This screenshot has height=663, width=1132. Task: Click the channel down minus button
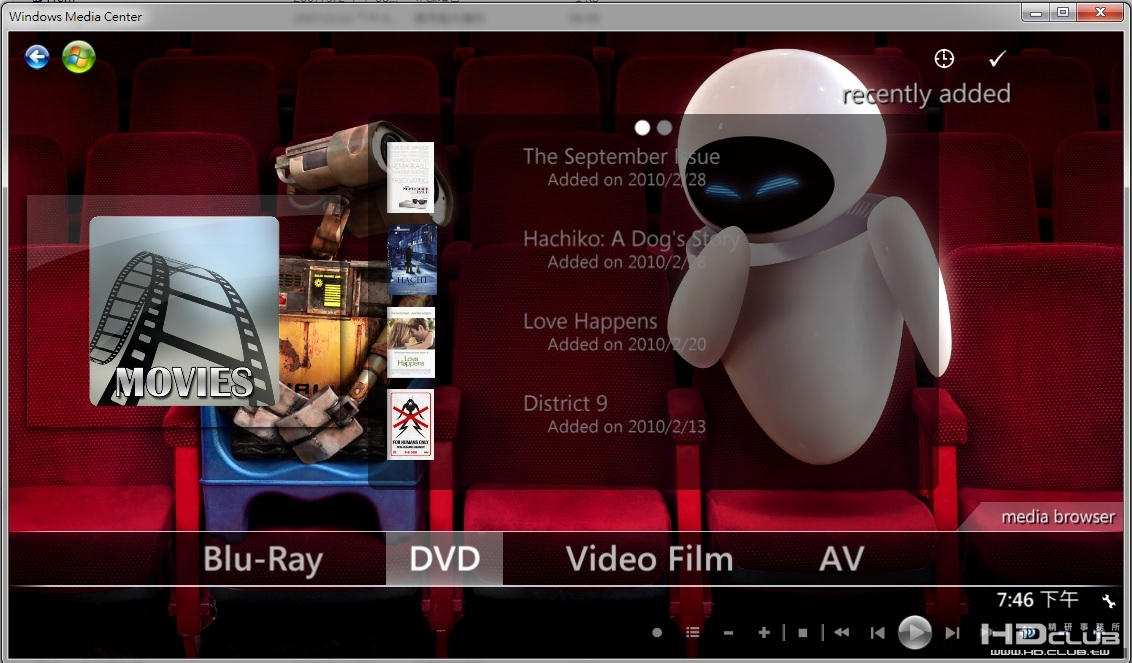728,633
